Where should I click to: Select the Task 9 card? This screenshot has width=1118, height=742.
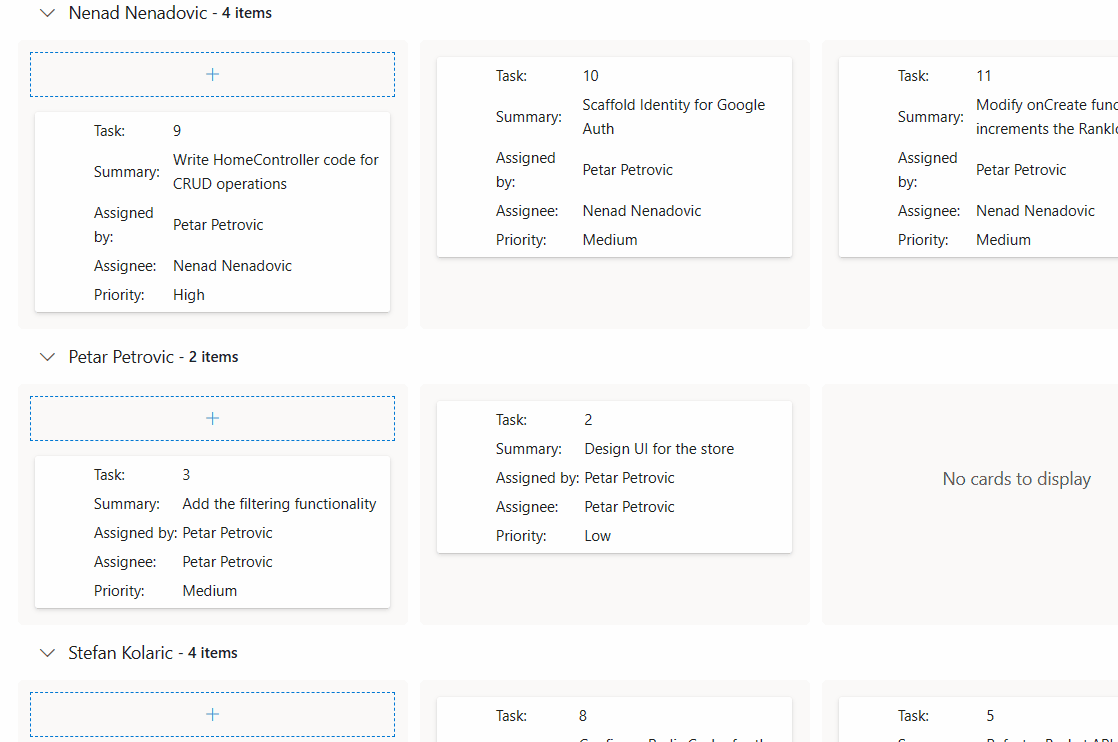pyautogui.click(x=212, y=212)
